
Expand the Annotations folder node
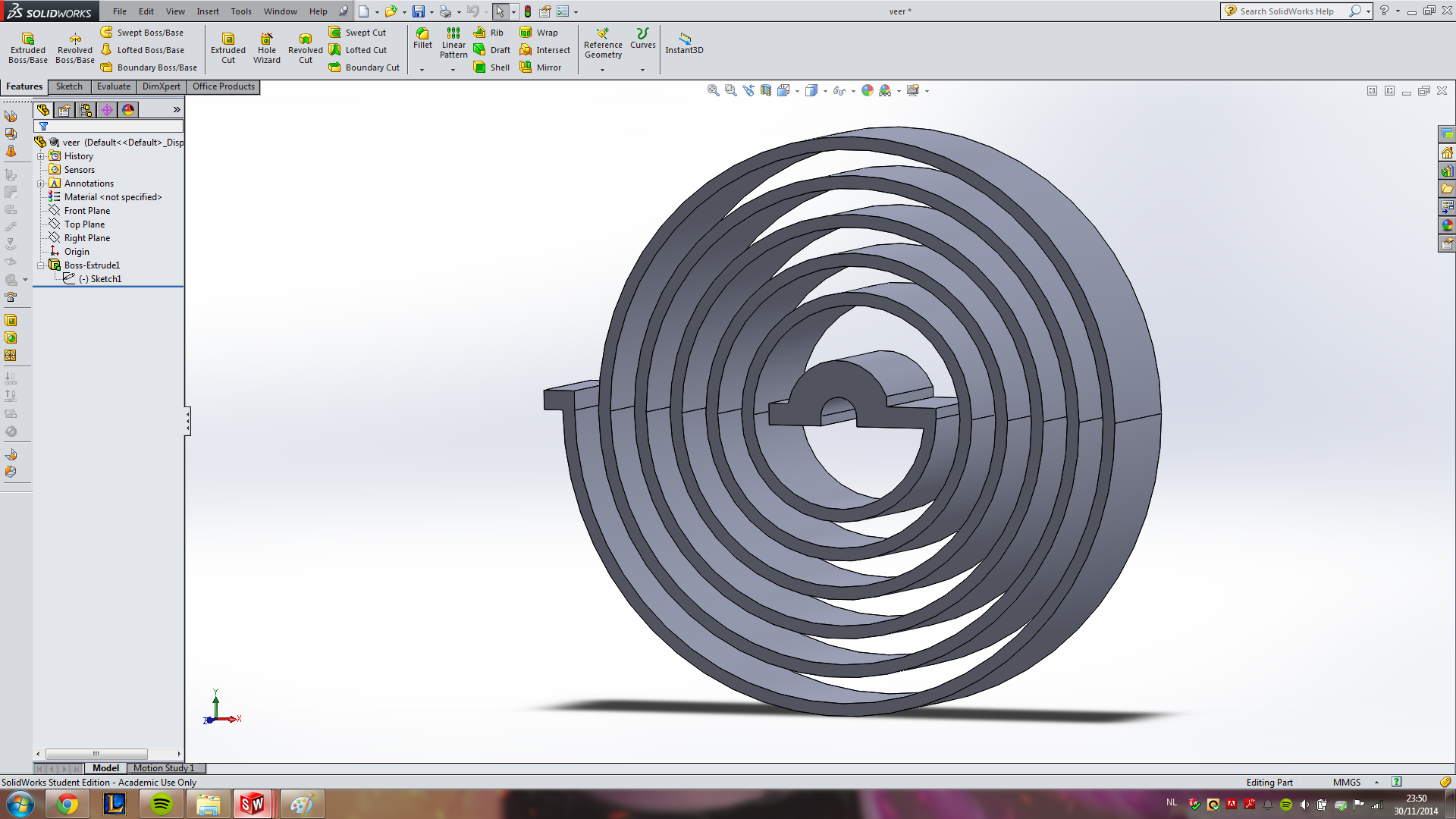click(x=41, y=184)
